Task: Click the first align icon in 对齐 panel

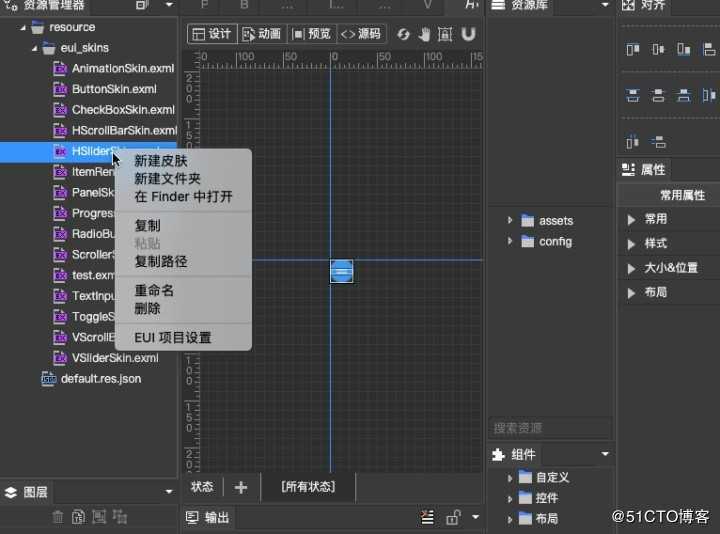Action: [x=633, y=49]
